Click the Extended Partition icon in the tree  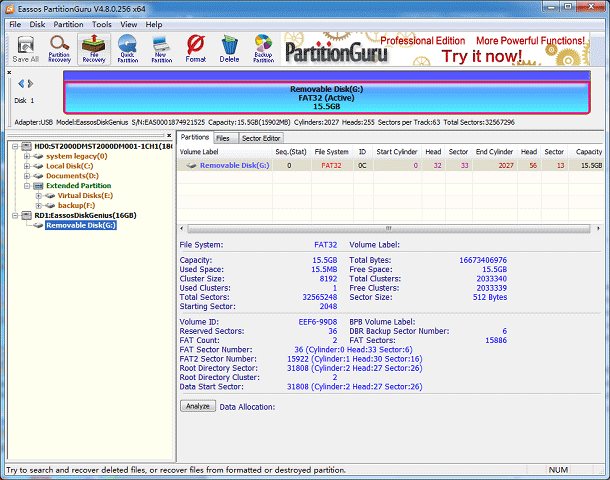click(x=38, y=186)
